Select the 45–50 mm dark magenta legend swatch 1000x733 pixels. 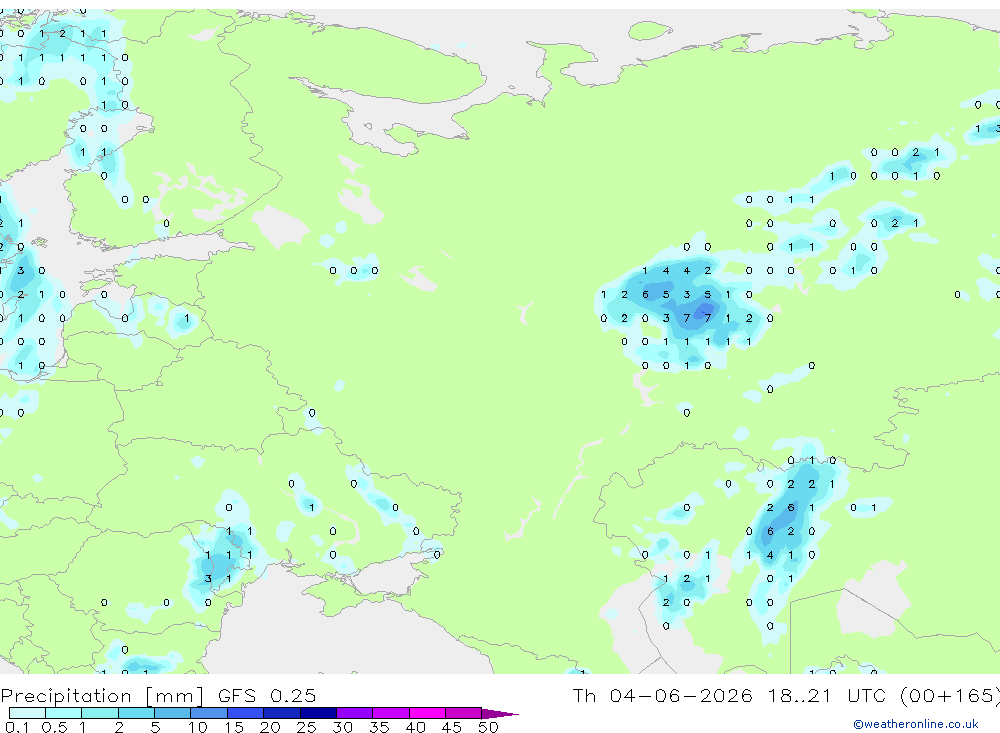coord(464,713)
